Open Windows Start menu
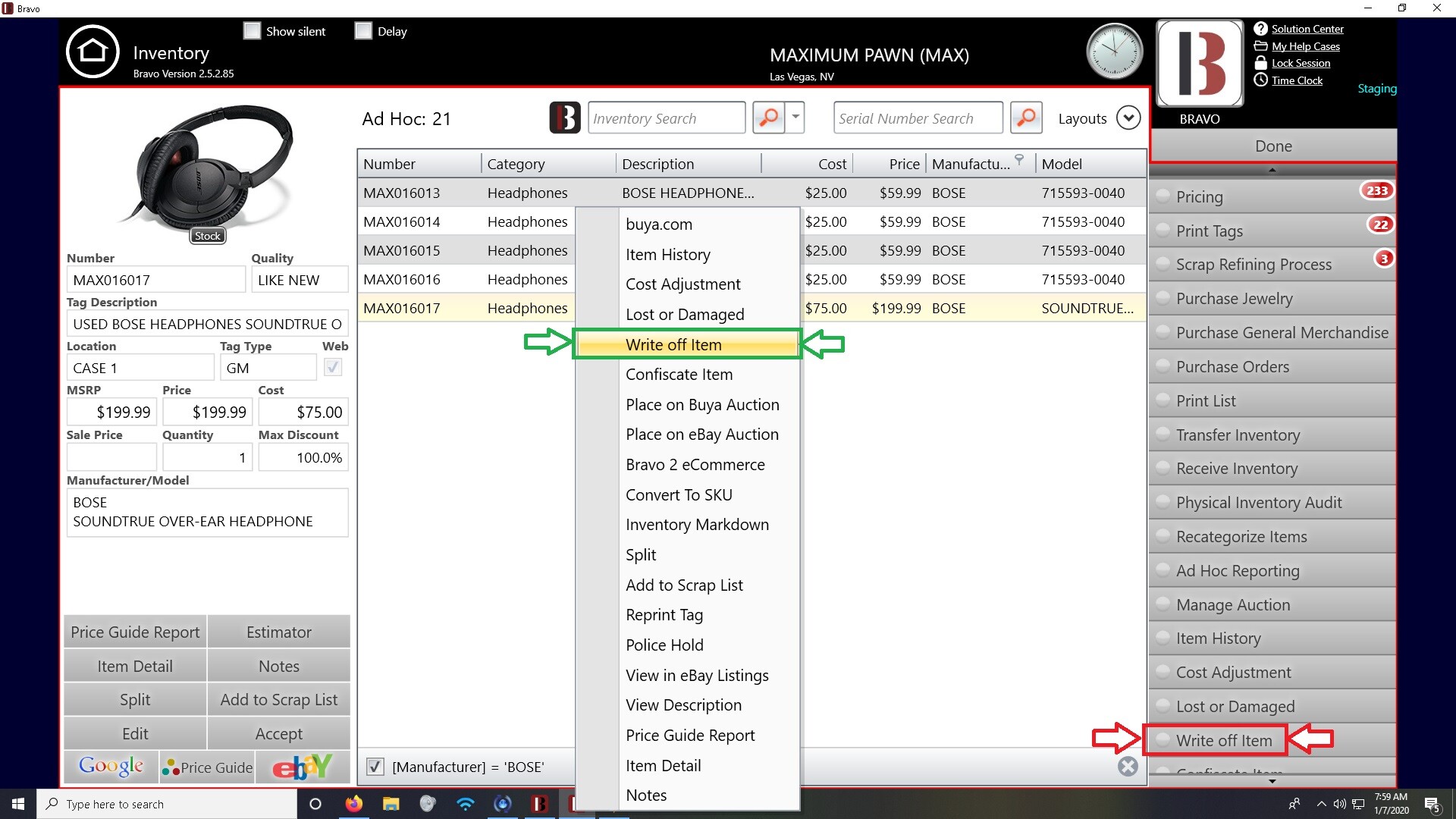1456x819 pixels. click(x=18, y=804)
